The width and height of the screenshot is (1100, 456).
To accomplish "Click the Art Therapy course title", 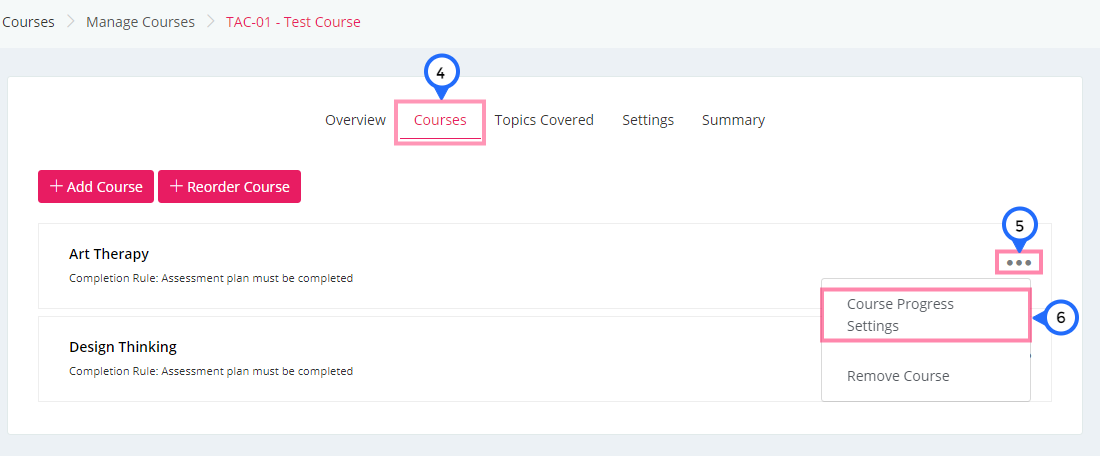I will [109, 254].
